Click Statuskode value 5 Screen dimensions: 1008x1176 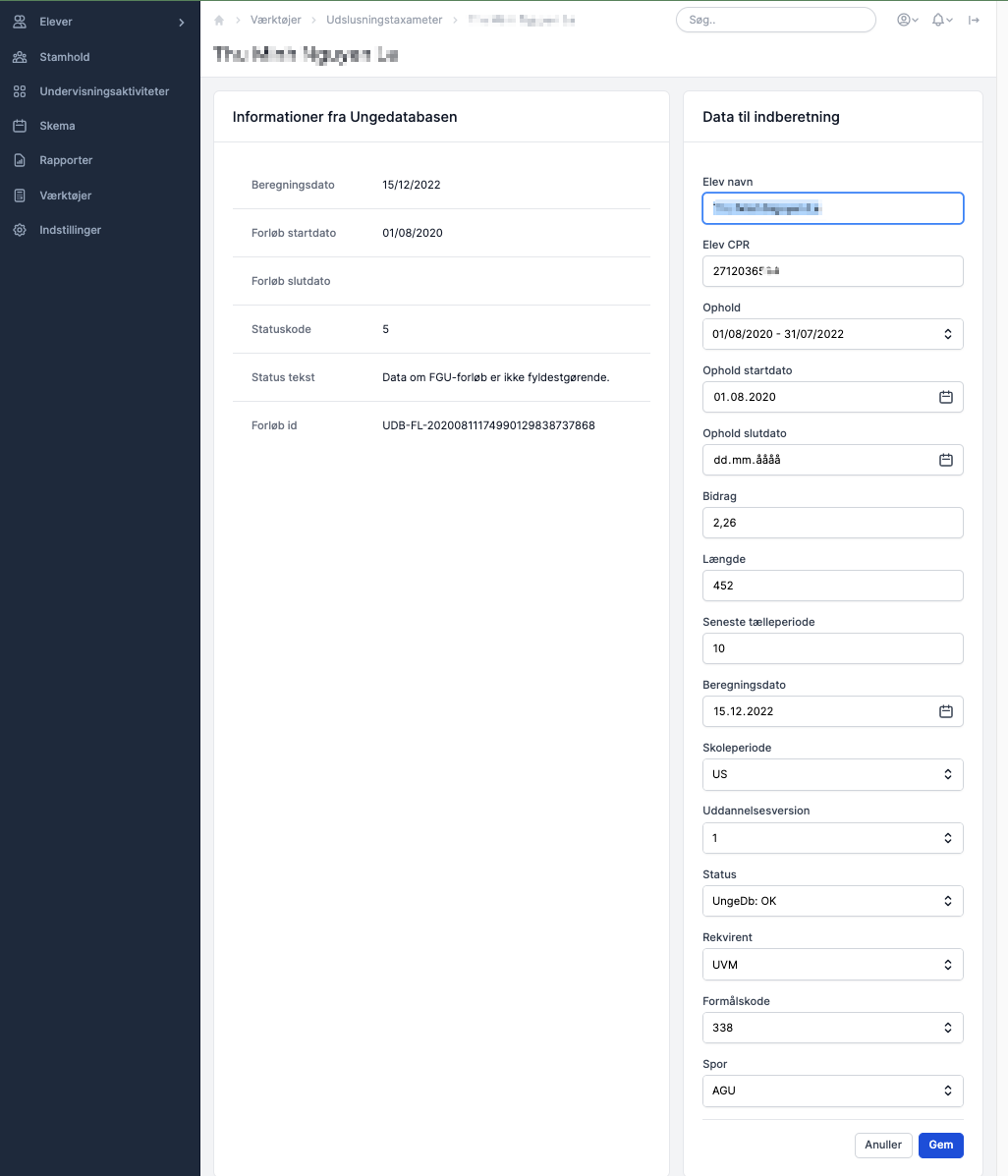[x=385, y=329]
